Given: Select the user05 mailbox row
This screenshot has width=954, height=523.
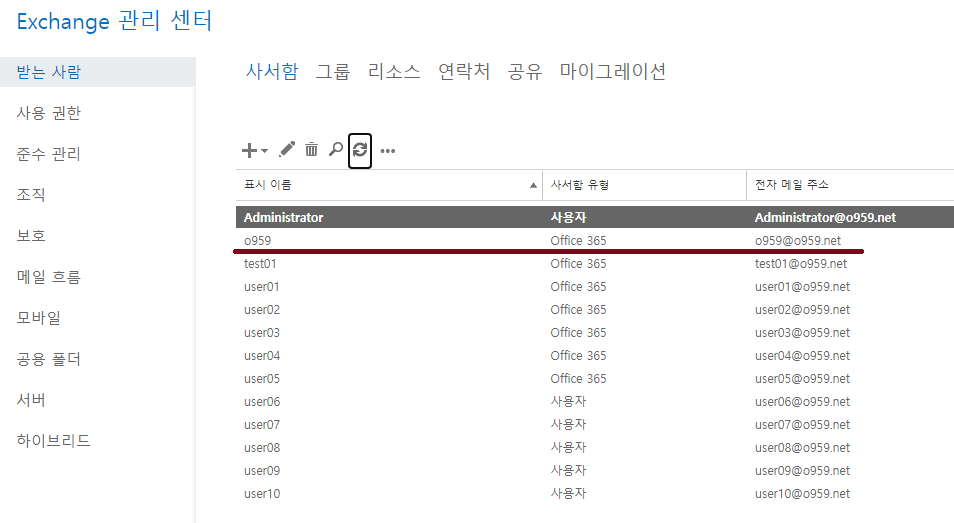Looking at the screenshot, I should [x=595, y=378].
